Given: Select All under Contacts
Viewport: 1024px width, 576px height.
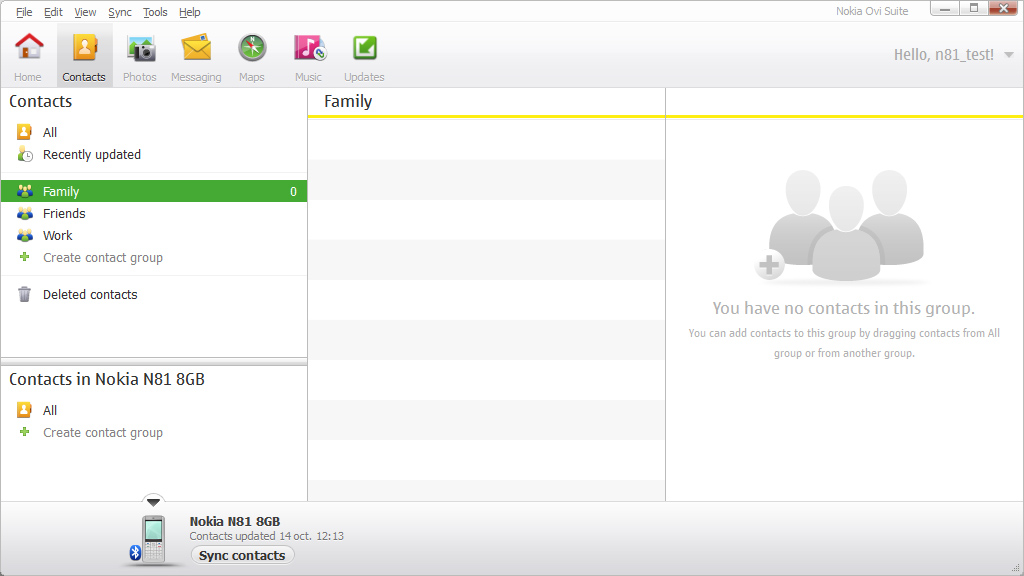Looking at the screenshot, I should [x=50, y=133].
